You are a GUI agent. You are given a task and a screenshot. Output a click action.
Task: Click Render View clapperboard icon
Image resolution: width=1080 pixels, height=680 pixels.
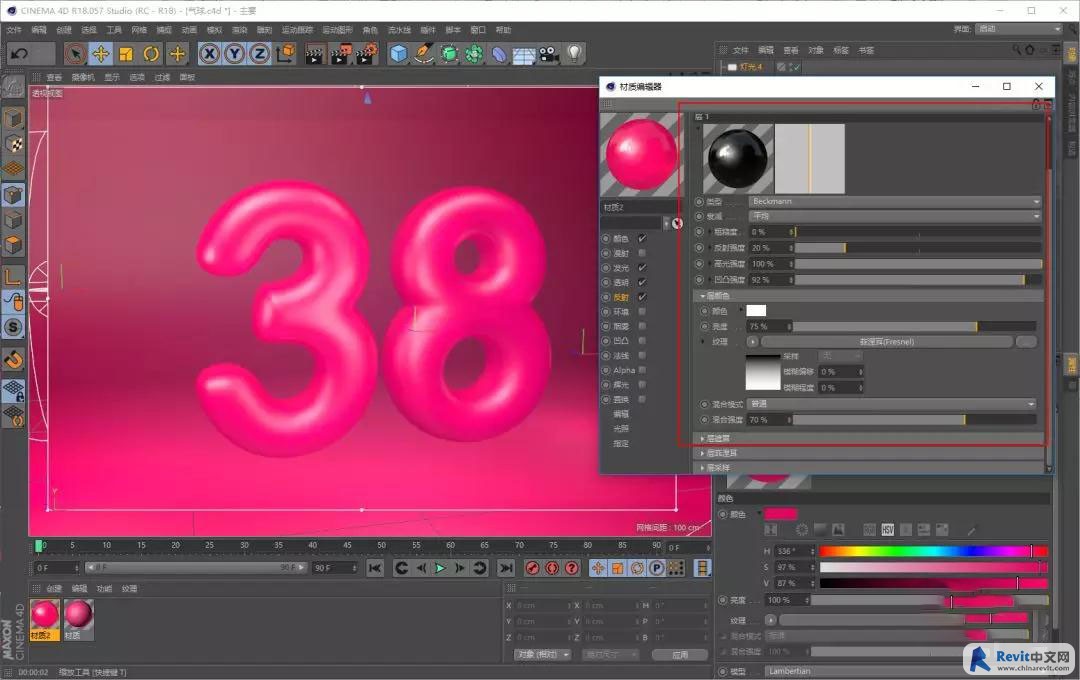point(315,54)
